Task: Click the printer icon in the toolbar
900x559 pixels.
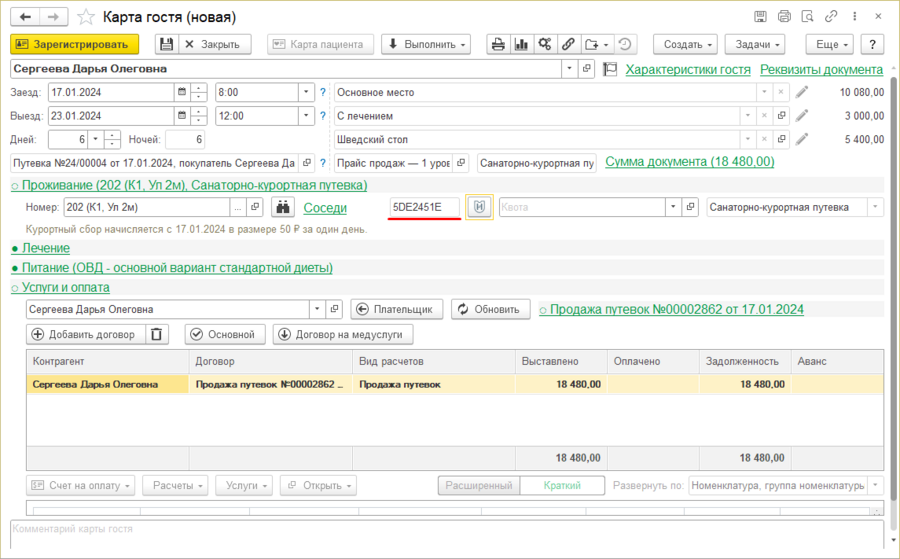Action: click(x=498, y=44)
